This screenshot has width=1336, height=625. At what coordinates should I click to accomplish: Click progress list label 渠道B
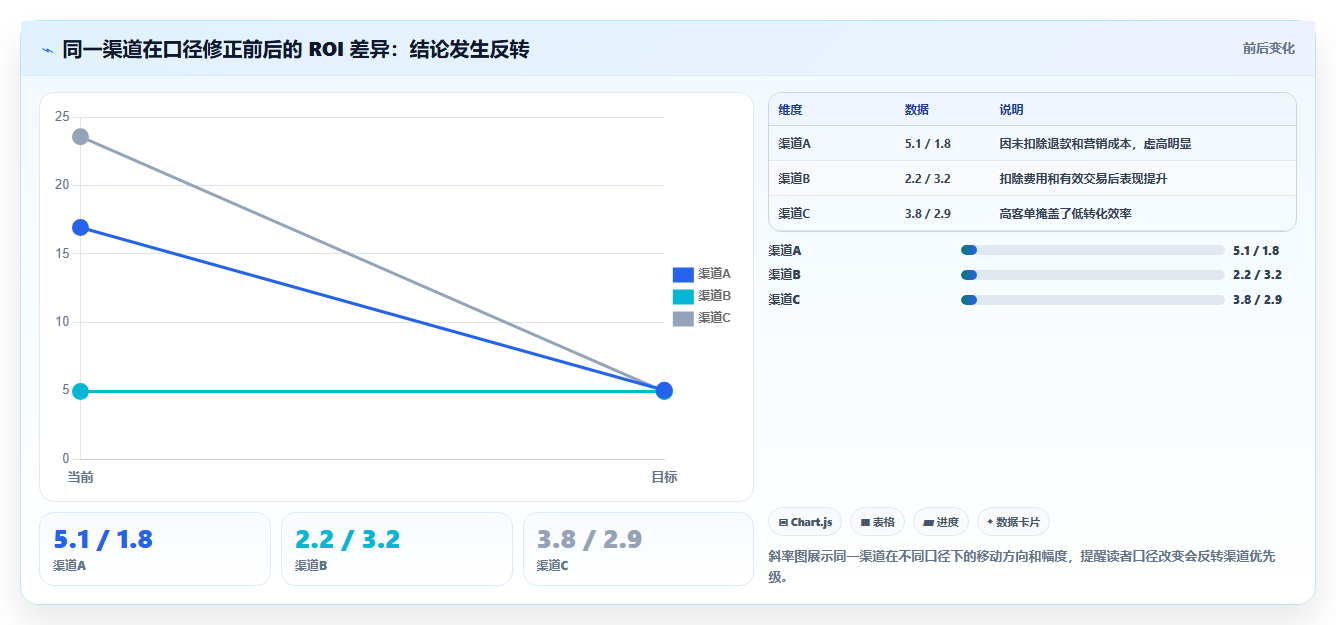[784, 275]
